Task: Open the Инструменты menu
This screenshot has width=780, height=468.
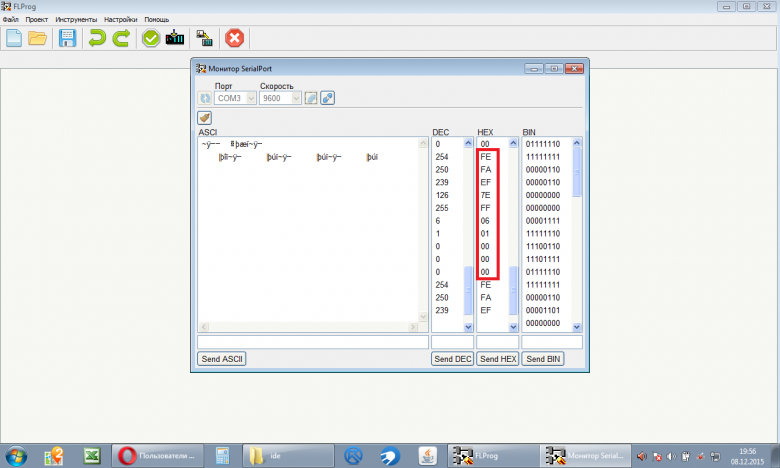Action: pos(77,19)
